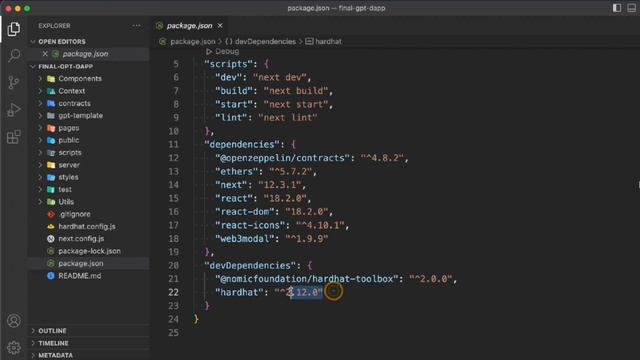Open the Manage gear icon
Viewport: 640px width, 360px height.
[x=13, y=347]
